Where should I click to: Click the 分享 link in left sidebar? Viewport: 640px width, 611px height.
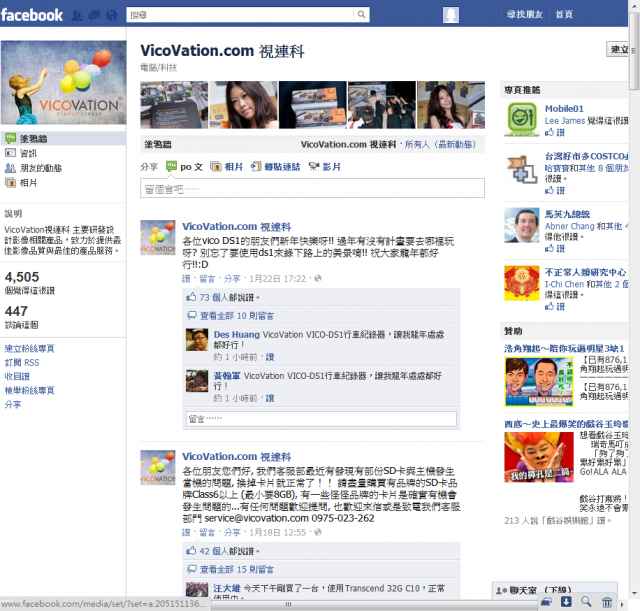click(x=13, y=404)
